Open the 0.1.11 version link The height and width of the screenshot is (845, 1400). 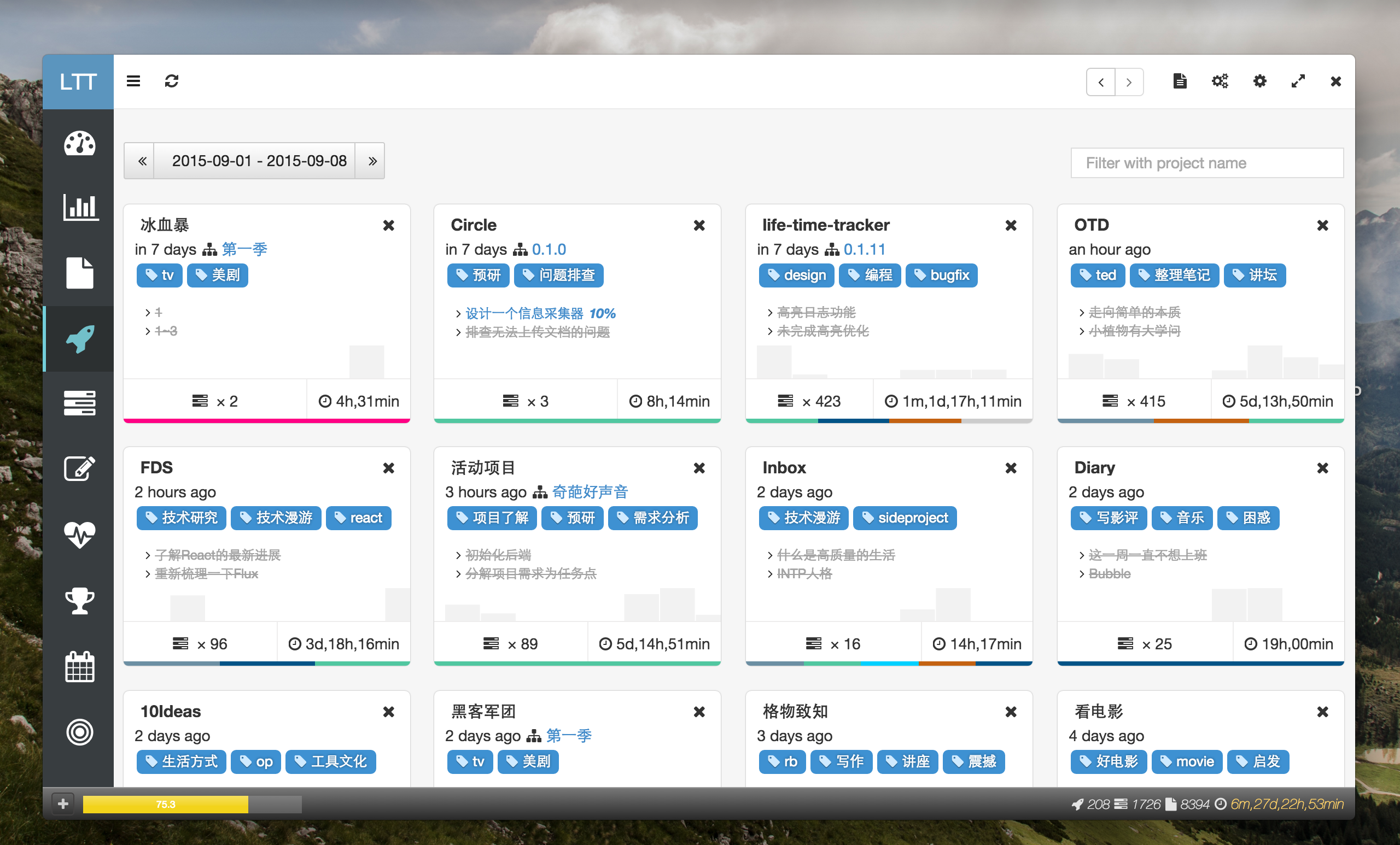click(x=864, y=249)
